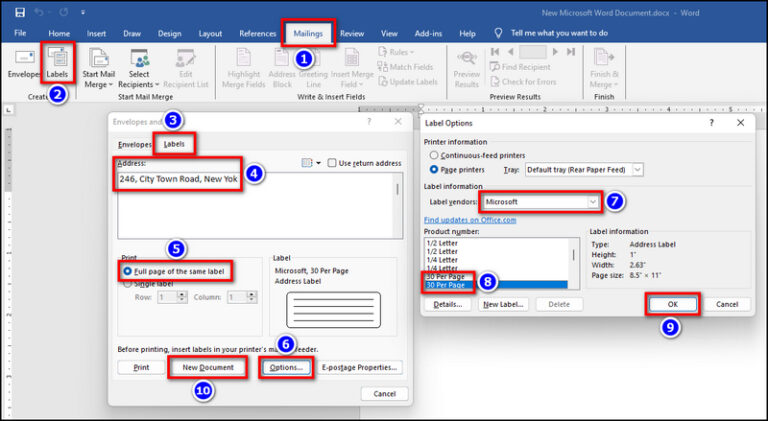The height and width of the screenshot is (421, 768).
Task: Open Finish & Merge menu
Action: coord(604,69)
